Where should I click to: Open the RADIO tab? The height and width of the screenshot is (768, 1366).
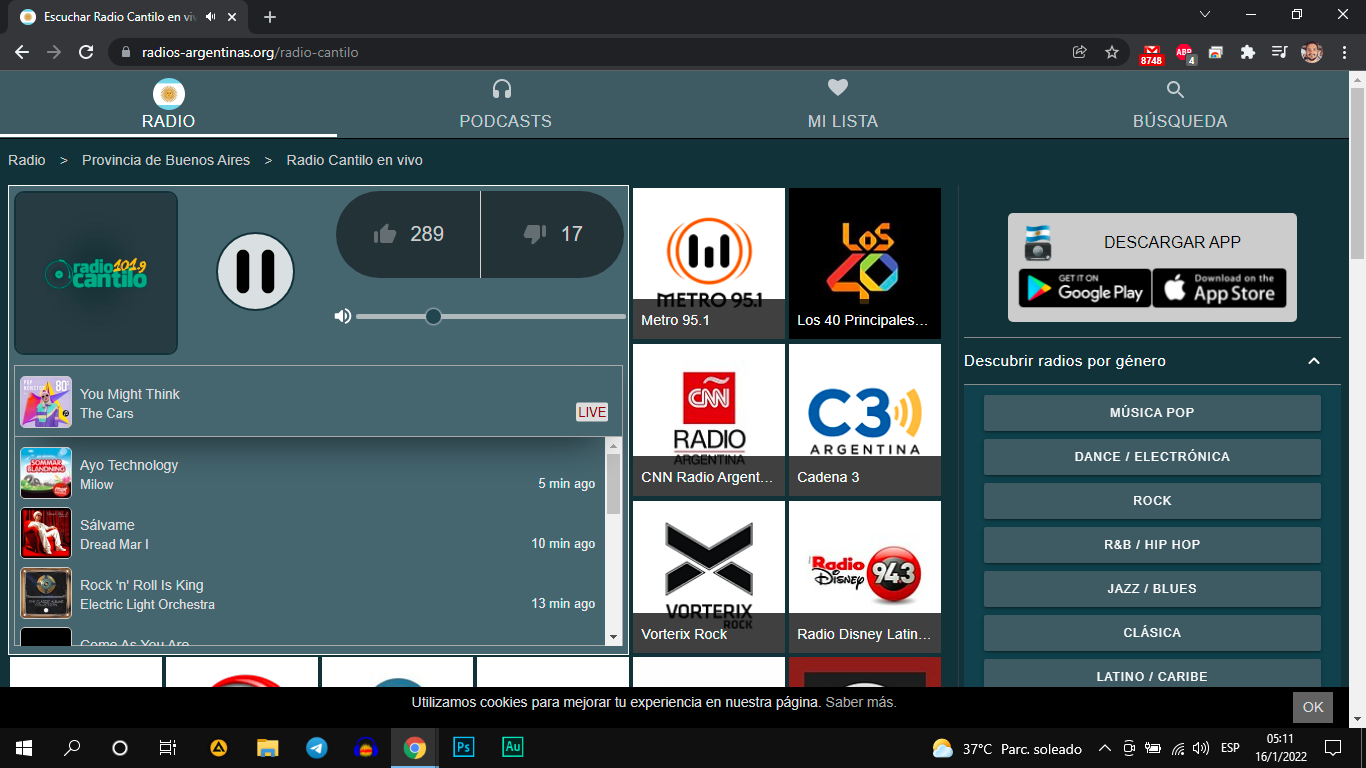tap(168, 106)
